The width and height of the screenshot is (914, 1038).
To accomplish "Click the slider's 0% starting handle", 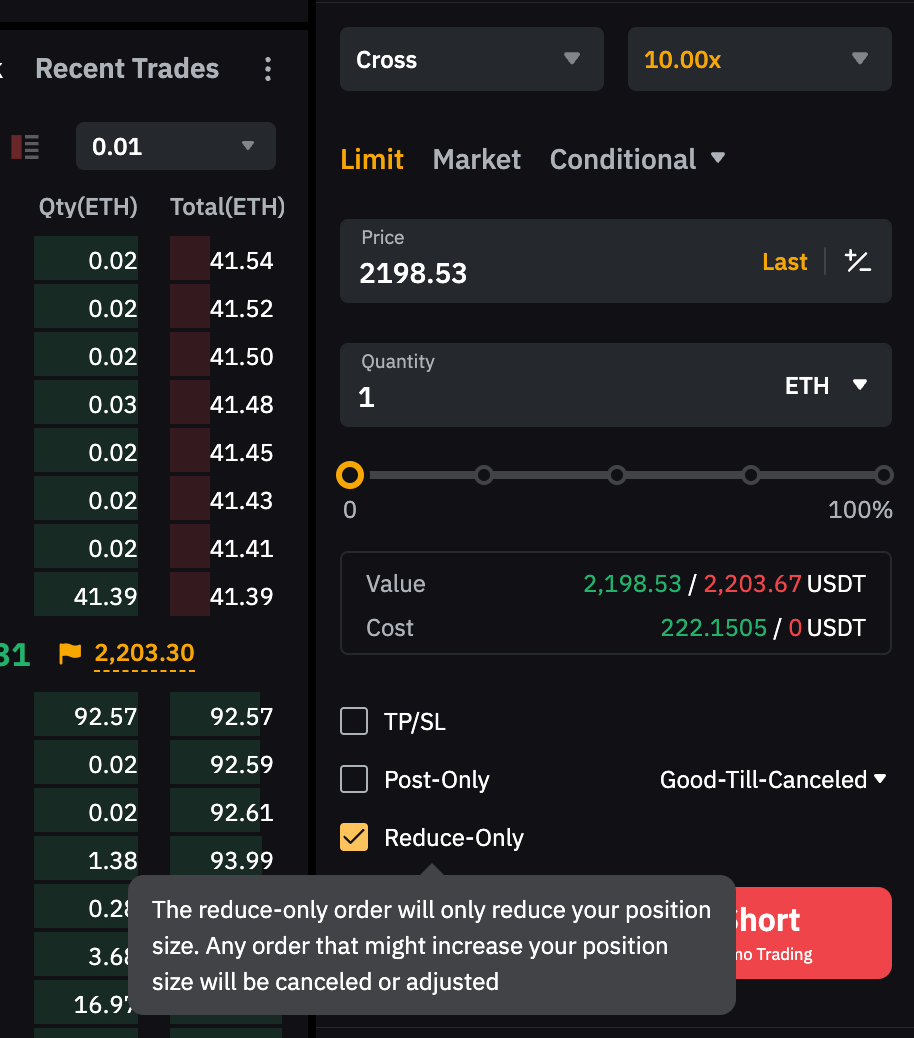I will pos(350,475).
